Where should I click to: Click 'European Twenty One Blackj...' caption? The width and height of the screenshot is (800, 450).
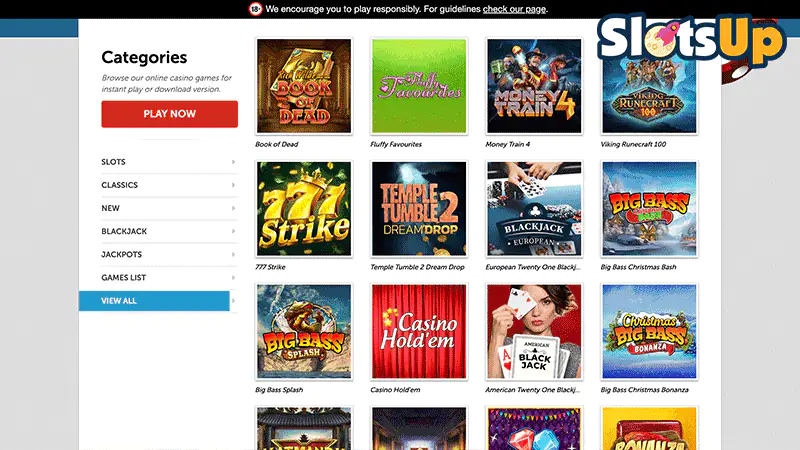(x=533, y=267)
